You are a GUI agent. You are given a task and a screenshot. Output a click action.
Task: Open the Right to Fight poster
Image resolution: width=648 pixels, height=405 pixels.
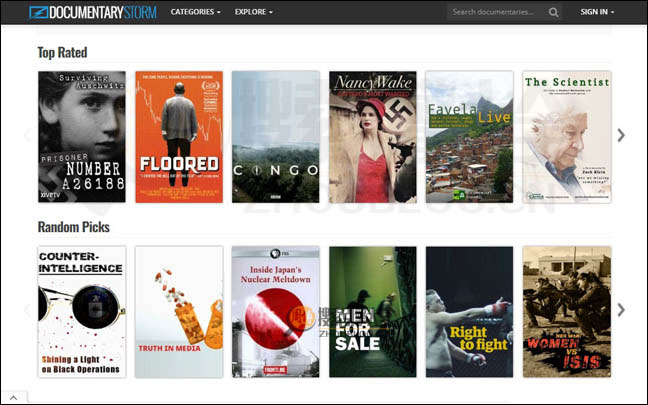click(469, 312)
